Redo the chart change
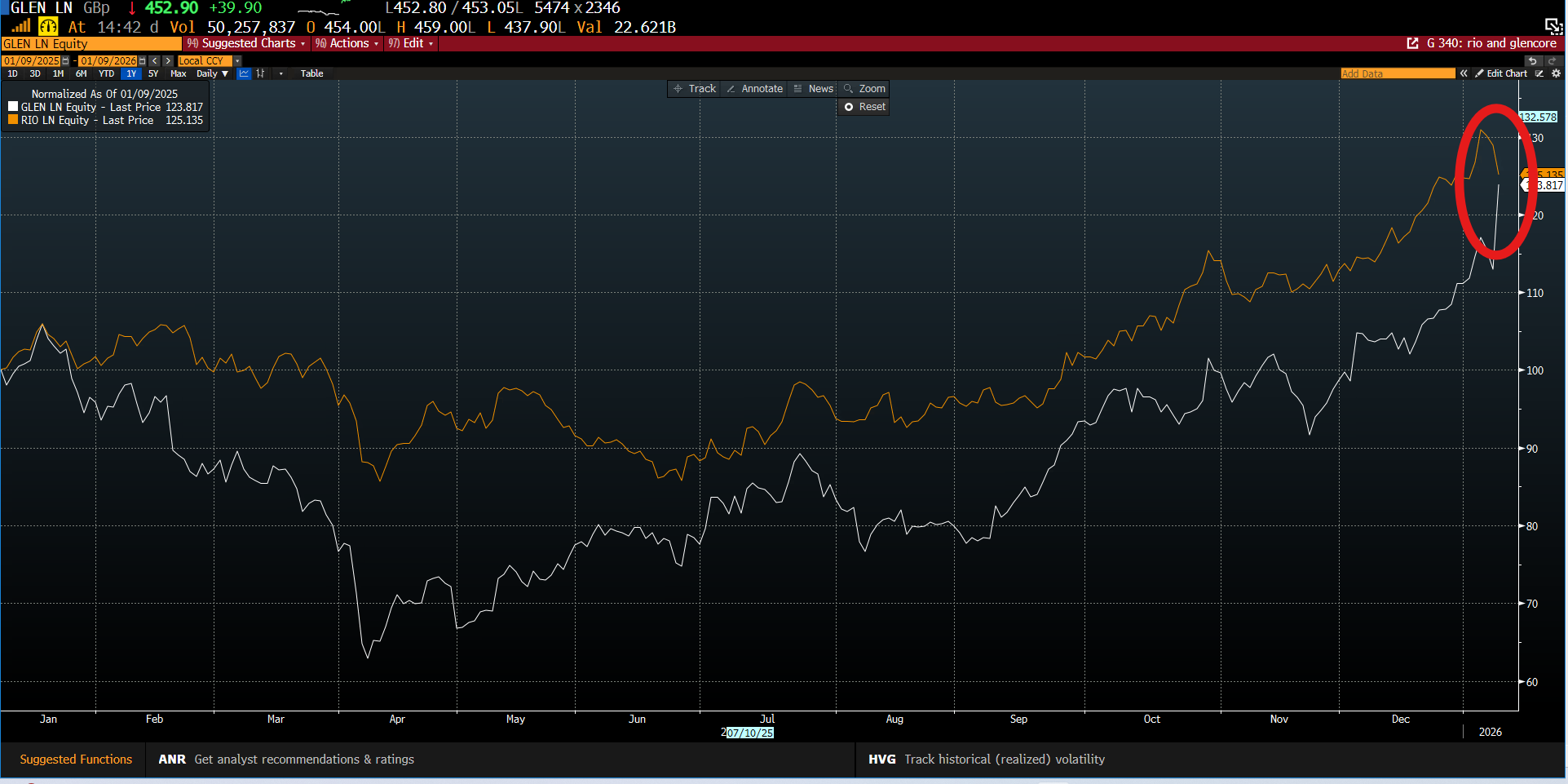Image resolution: width=1568 pixels, height=784 pixels. tap(1553, 61)
